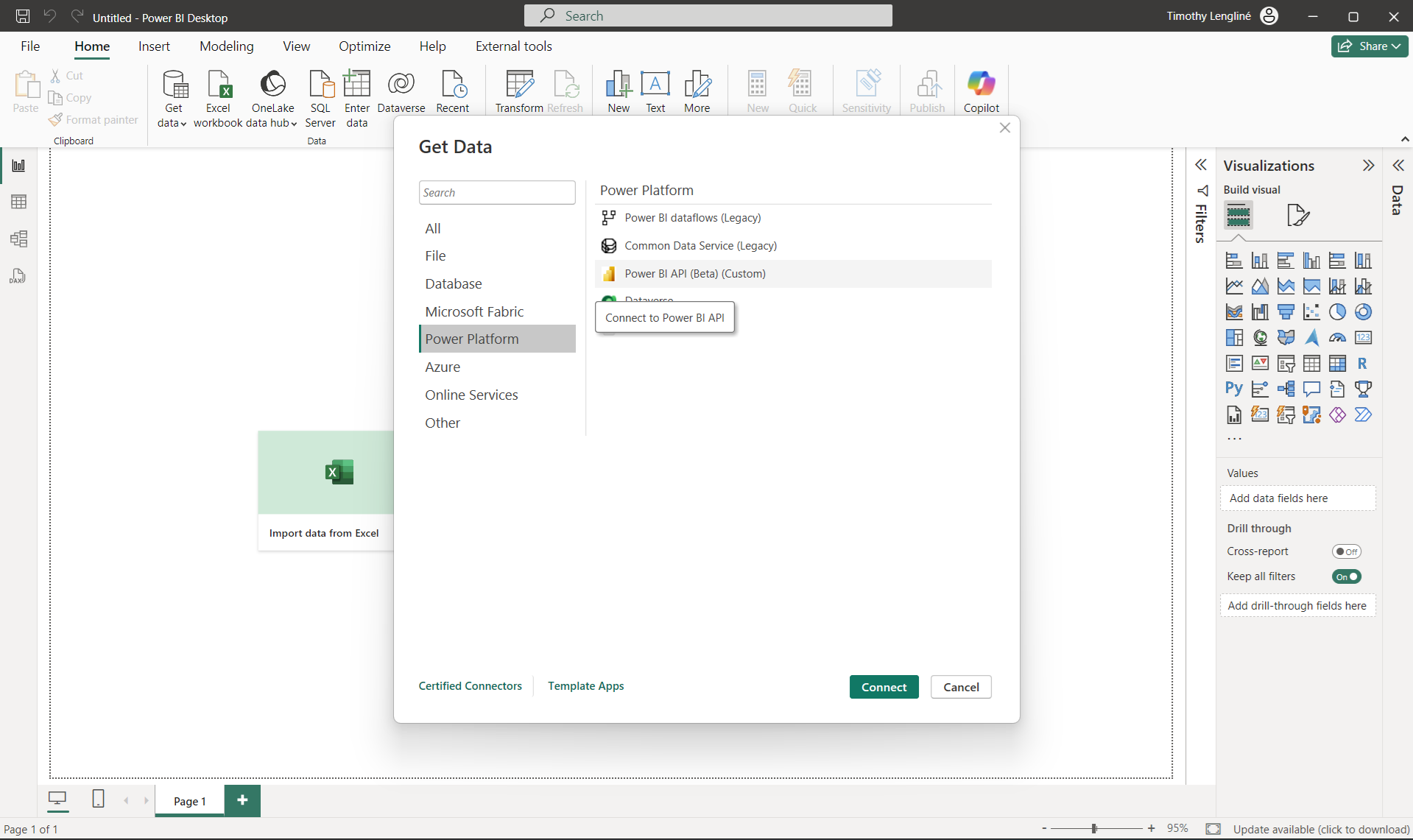Screen dimensions: 1413x840
Task: Select the Line chart visual
Action: (x=1234, y=286)
